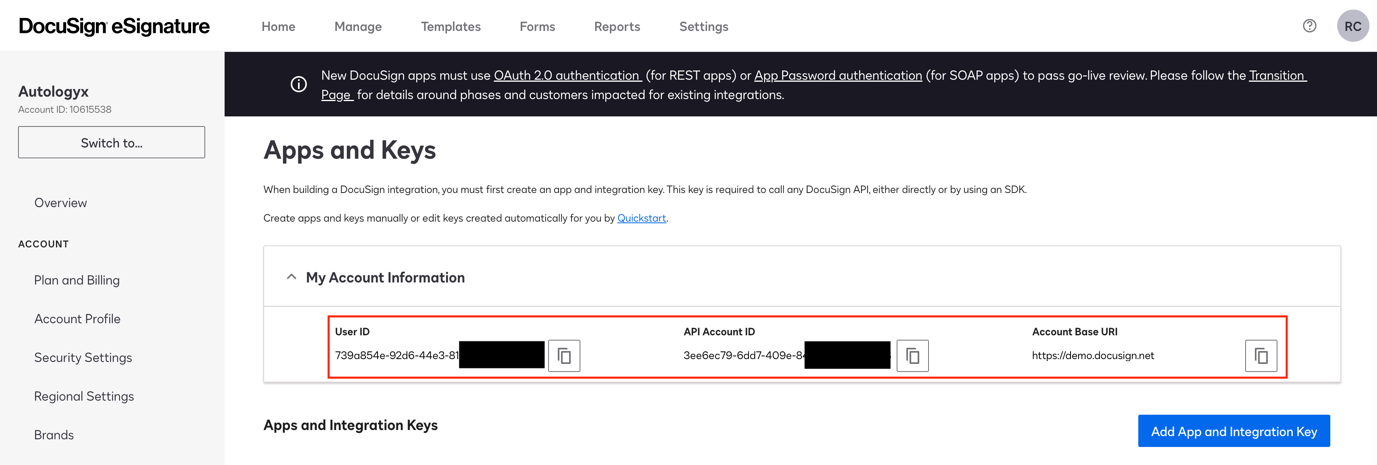Open the Transition Page link
This screenshot has height=465, width=1377.
tap(1277, 75)
